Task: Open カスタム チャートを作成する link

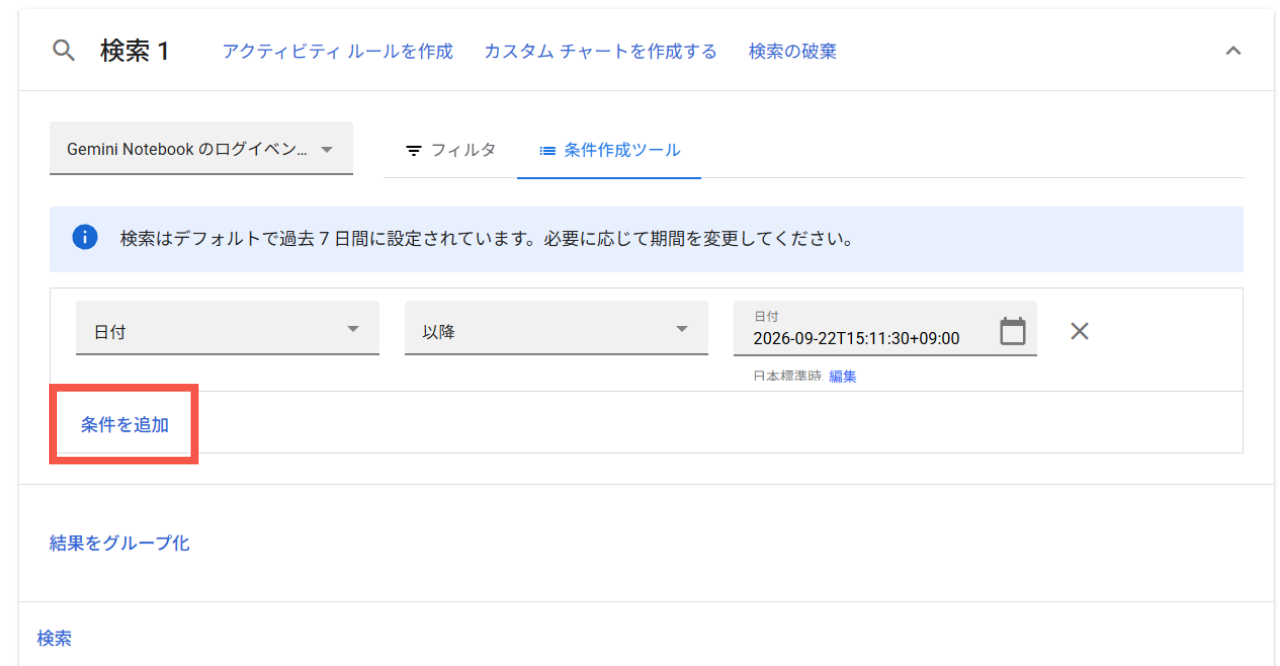Action: [x=600, y=51]
